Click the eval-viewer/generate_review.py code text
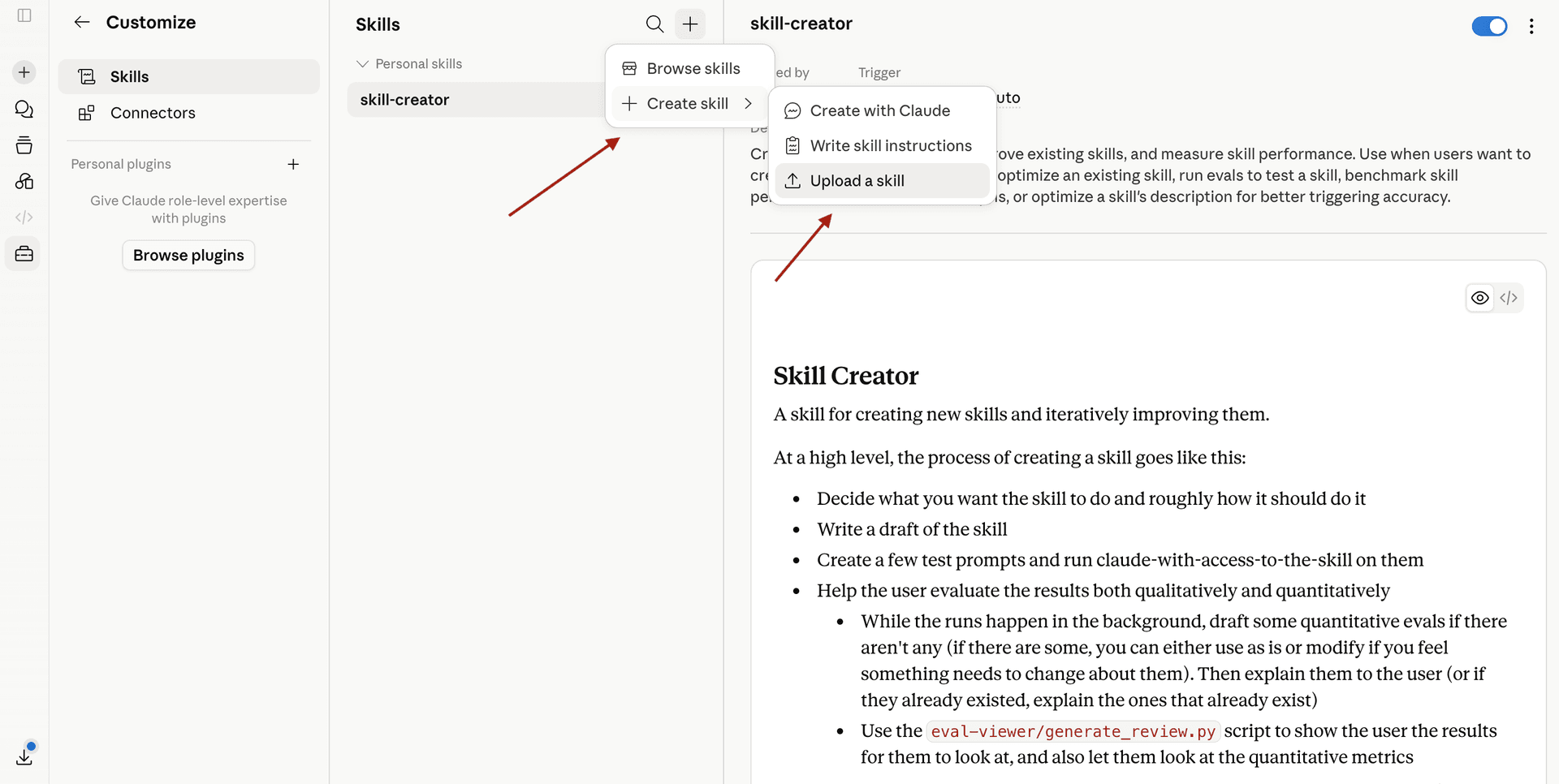 [x=1073, y=731]
